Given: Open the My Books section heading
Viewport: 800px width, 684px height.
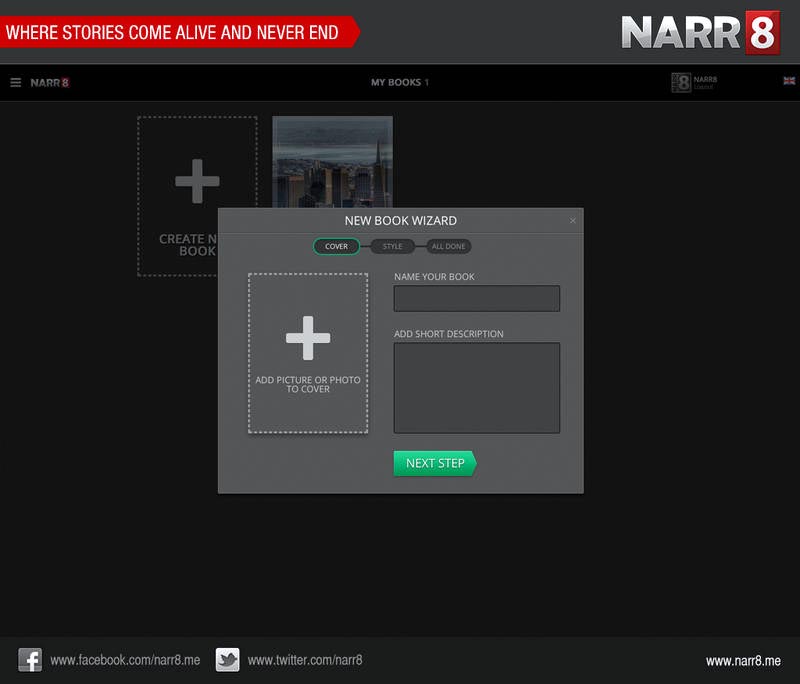Looking at the screenshot, I should 399,82.
